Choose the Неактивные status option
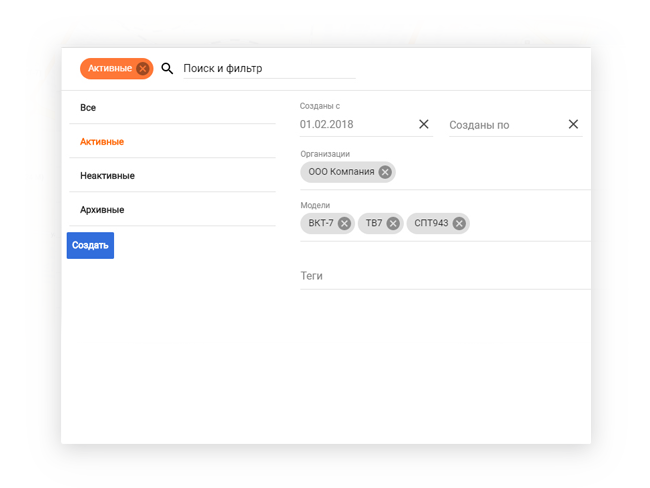Viewport: 650px width, 488px height. point(172,175)
